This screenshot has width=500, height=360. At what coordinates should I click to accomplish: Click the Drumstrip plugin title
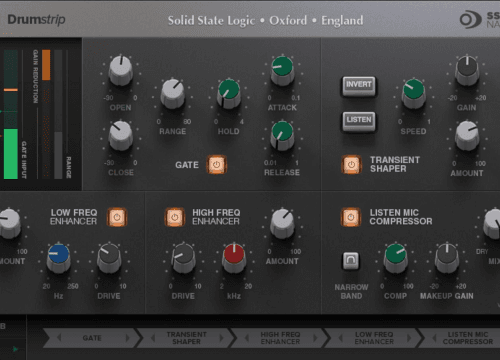tap(36, 19)
